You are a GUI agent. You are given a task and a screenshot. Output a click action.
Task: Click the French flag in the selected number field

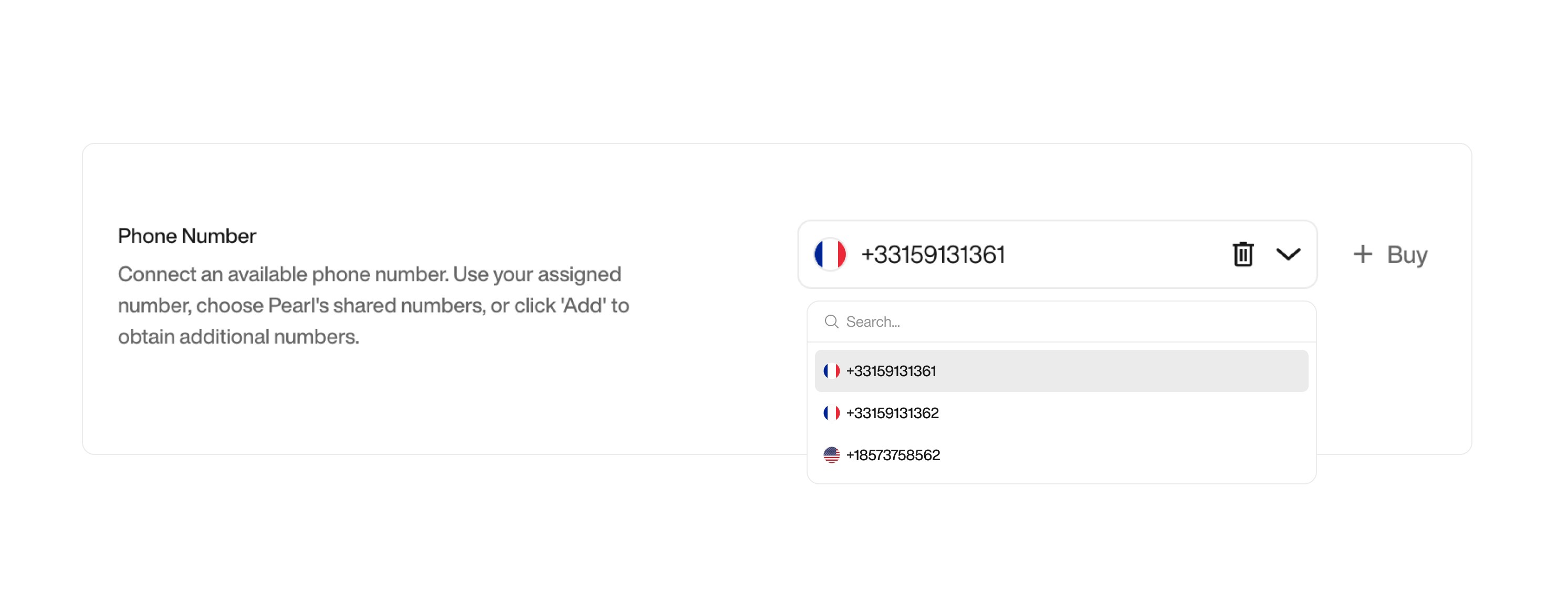click(830, 254)
